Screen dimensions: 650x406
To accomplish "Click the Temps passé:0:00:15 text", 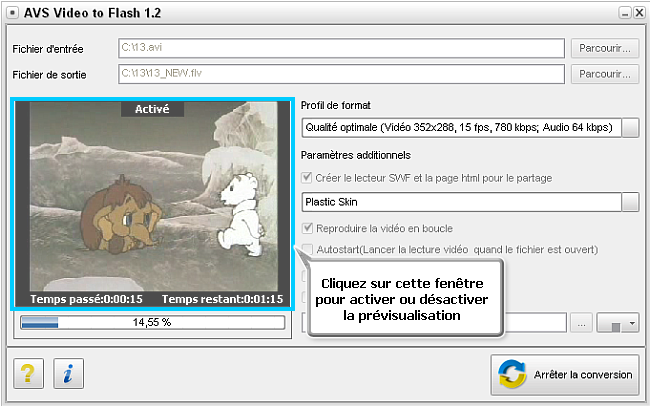I will [x=86, y=299].
